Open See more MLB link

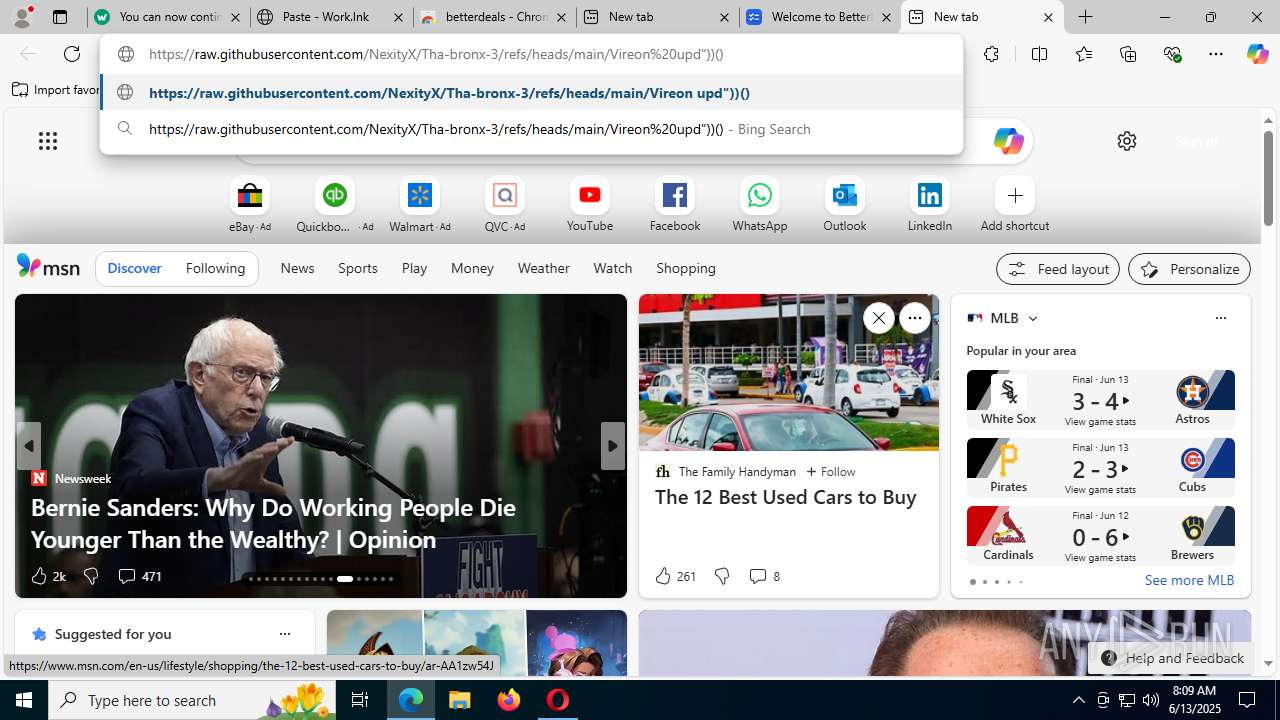pyautogui.click(x=1189, y=580)
